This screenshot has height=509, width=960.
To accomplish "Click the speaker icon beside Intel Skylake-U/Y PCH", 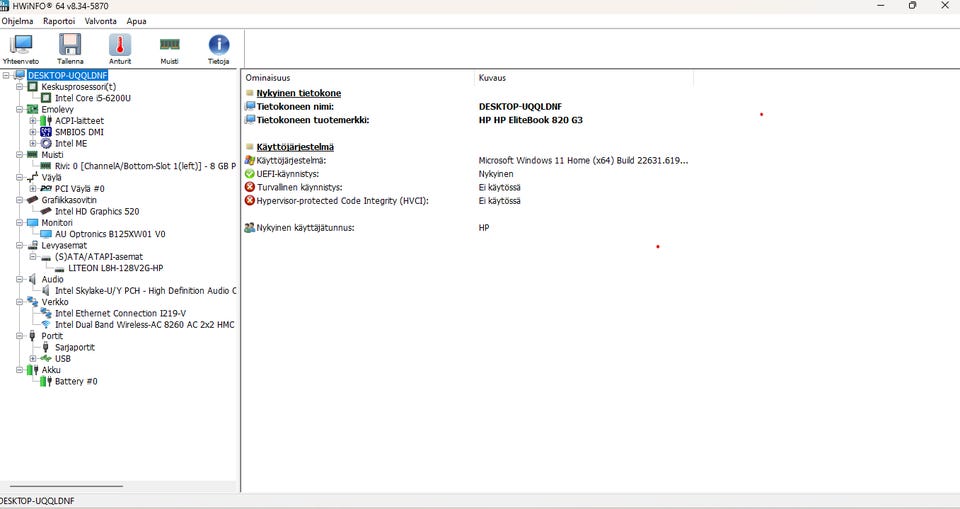I will pos(46,290).
